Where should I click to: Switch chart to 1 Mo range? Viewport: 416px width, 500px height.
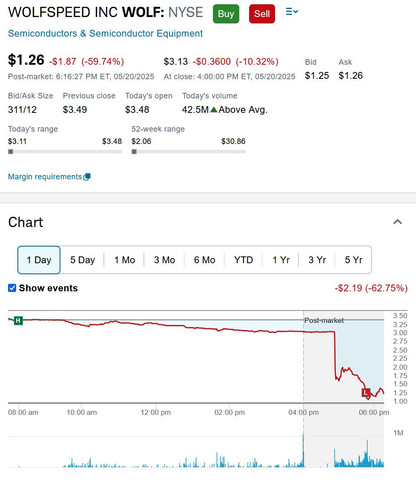[125, 260]
